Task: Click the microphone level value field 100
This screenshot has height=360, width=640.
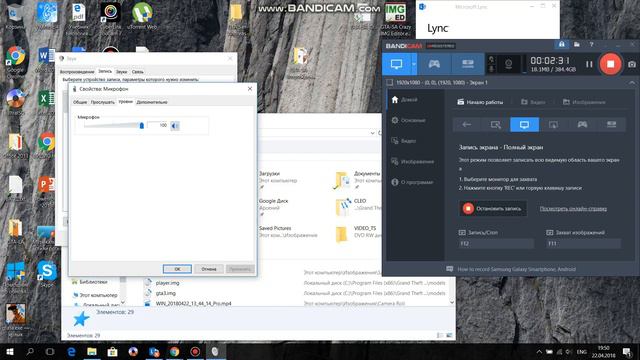Action: point(158,125)
